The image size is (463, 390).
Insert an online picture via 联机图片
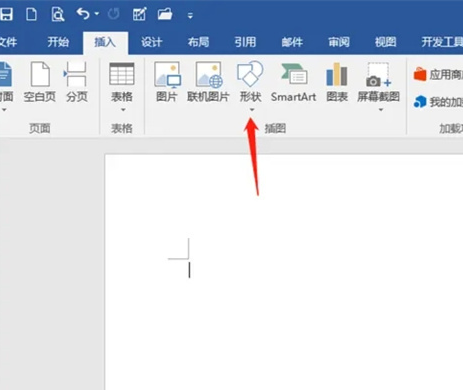pyautogui.click(x=208, y=82)
